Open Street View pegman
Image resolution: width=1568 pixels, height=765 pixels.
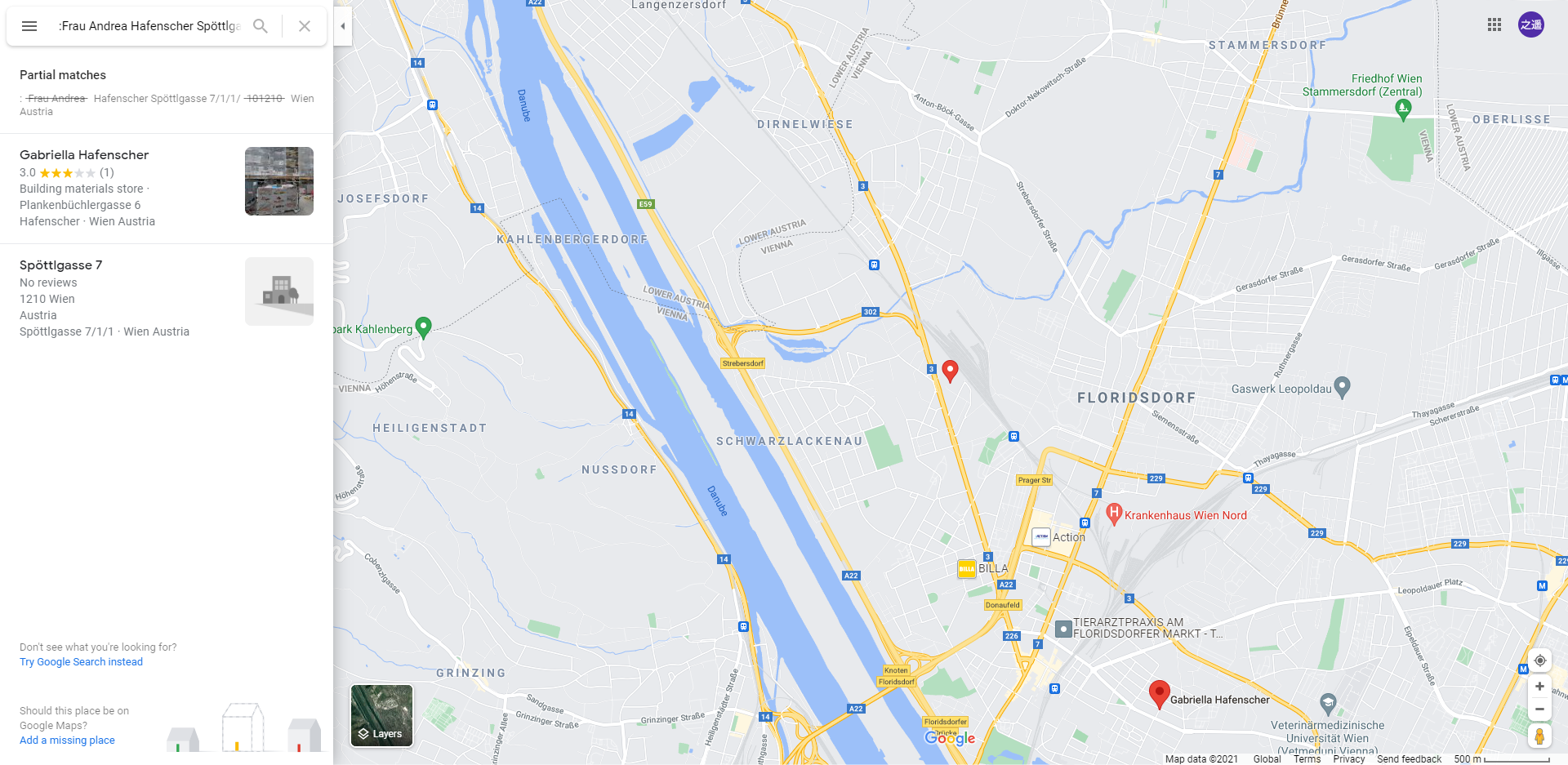point(1539,736)
